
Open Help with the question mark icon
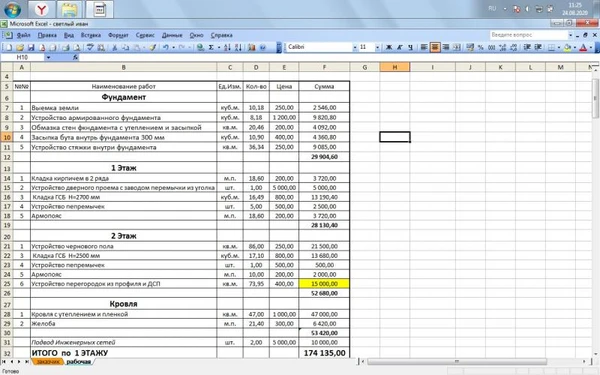(262, 47)
